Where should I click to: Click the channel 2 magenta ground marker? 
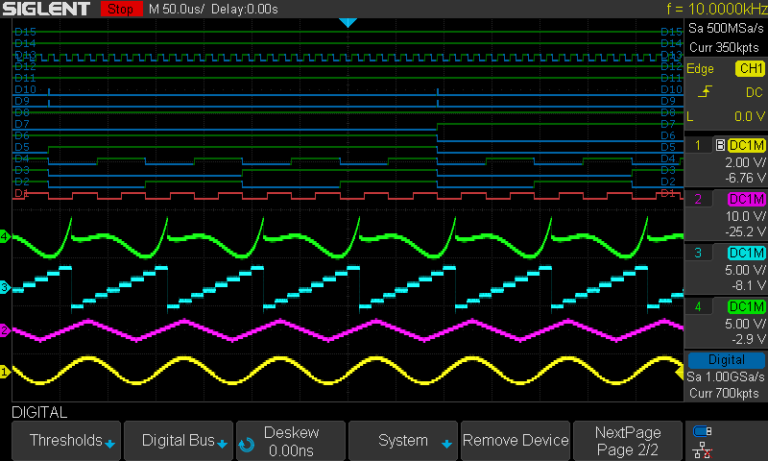[x=5, y=330]
